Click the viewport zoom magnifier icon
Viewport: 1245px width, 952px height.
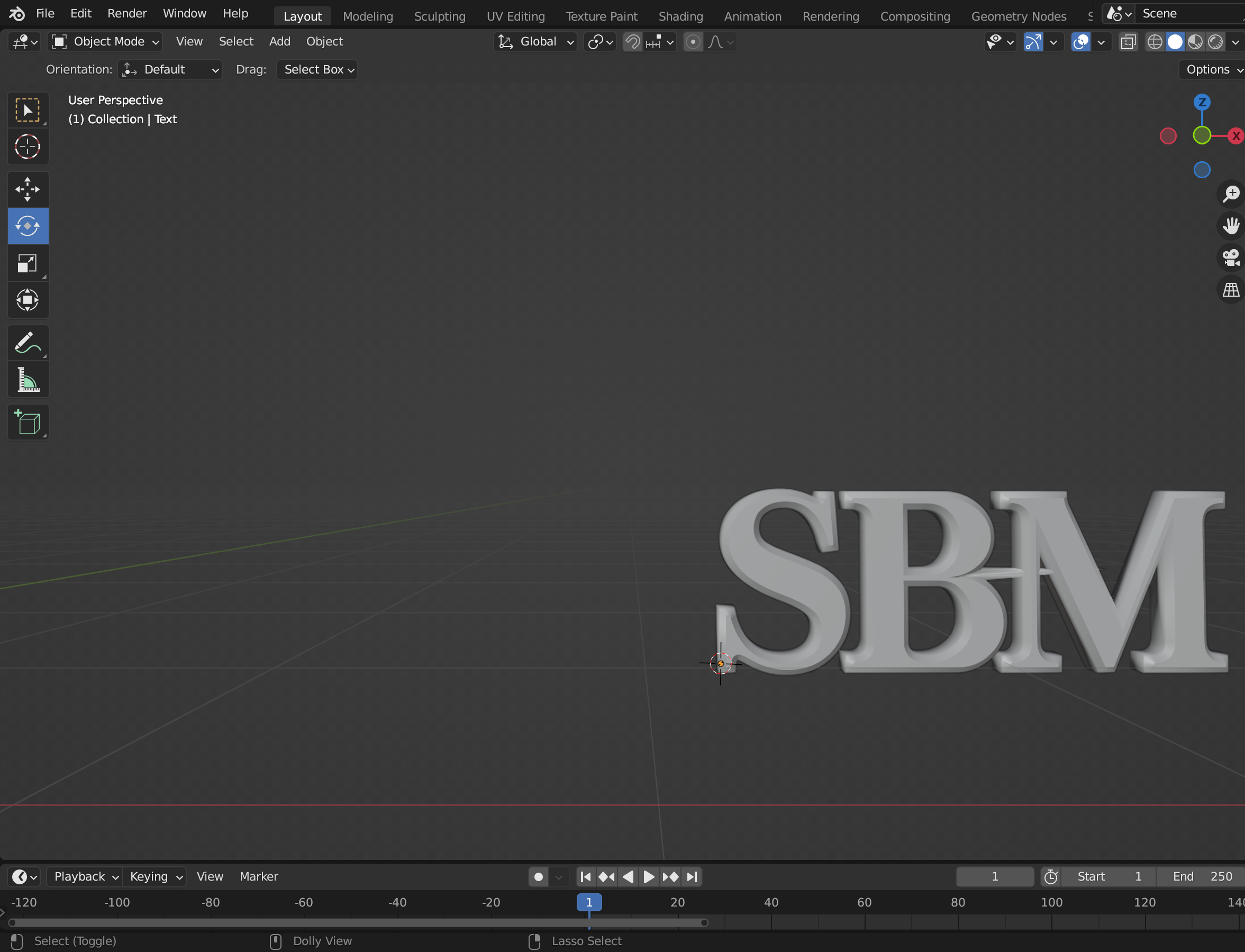[x=1231, y=194]
